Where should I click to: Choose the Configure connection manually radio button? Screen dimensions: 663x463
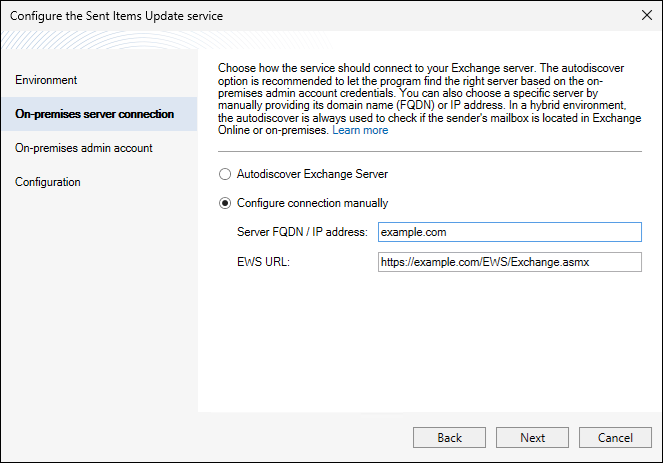[225, 203]
